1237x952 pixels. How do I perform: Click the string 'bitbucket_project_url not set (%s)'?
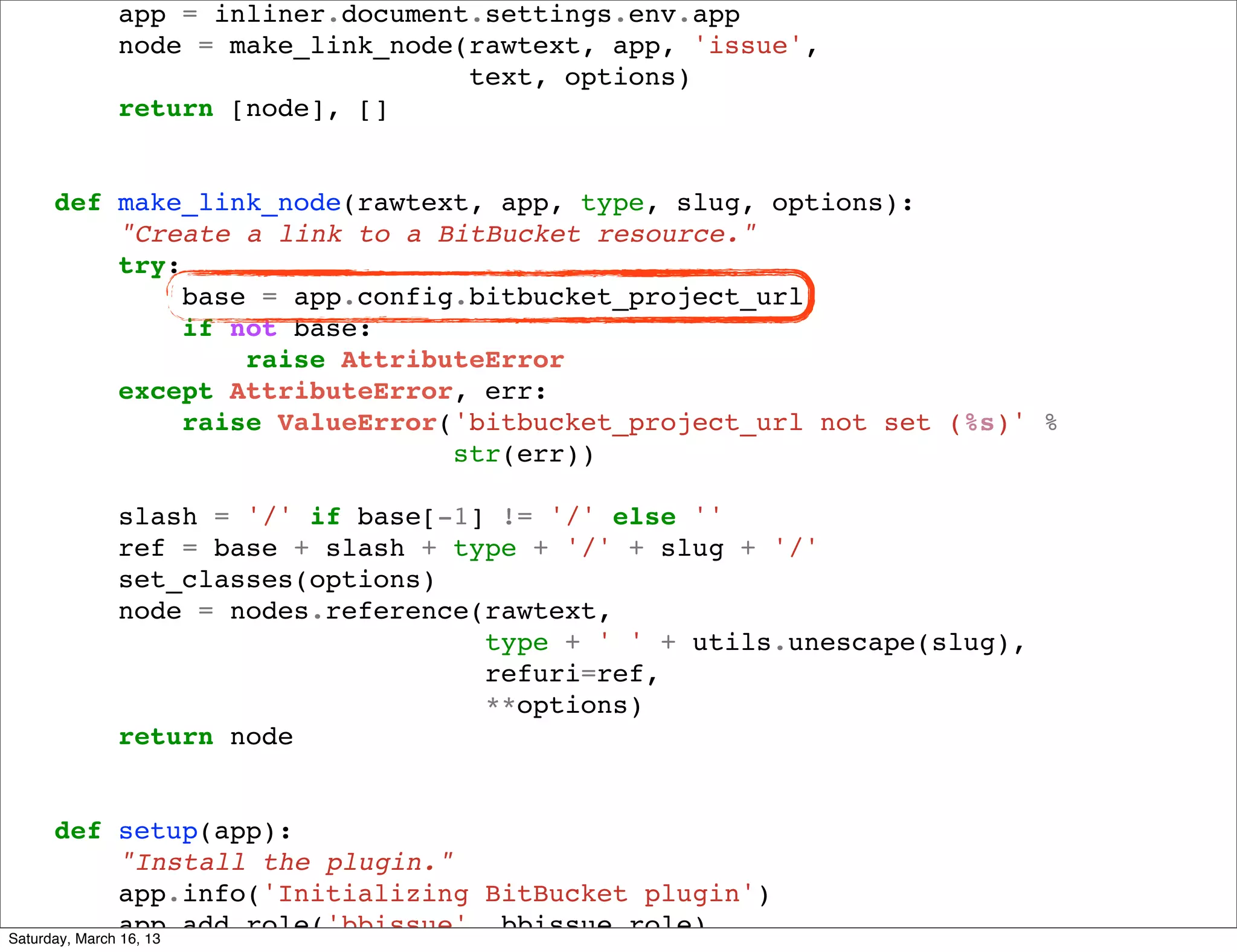[739, 423]
